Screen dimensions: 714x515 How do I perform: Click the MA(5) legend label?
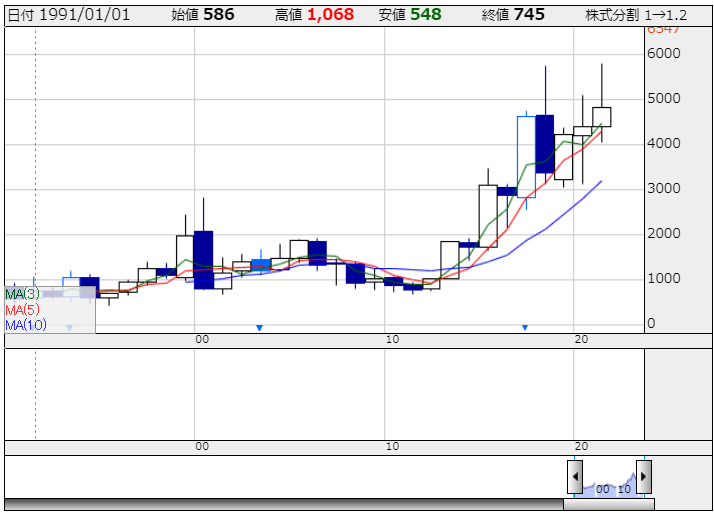click(x=22, y=310)
